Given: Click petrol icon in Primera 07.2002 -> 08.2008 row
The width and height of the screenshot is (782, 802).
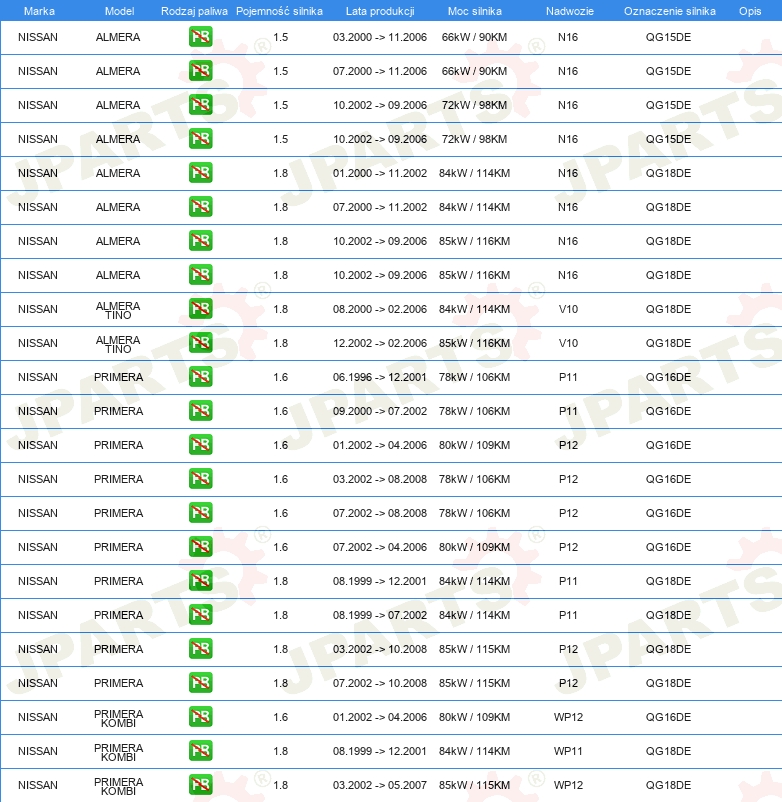Looking at the screenshot, I should 200,513.
